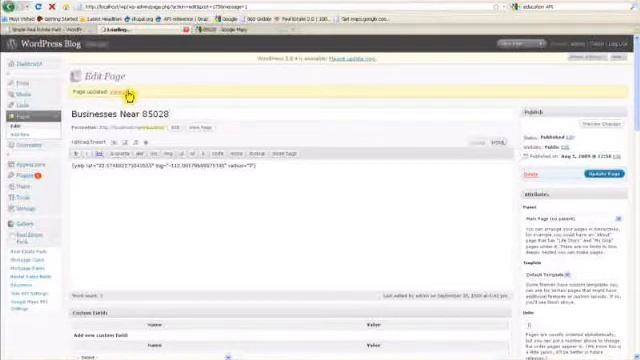
Task: Click the Add an Image upload icon
Action: coord(114,142)
